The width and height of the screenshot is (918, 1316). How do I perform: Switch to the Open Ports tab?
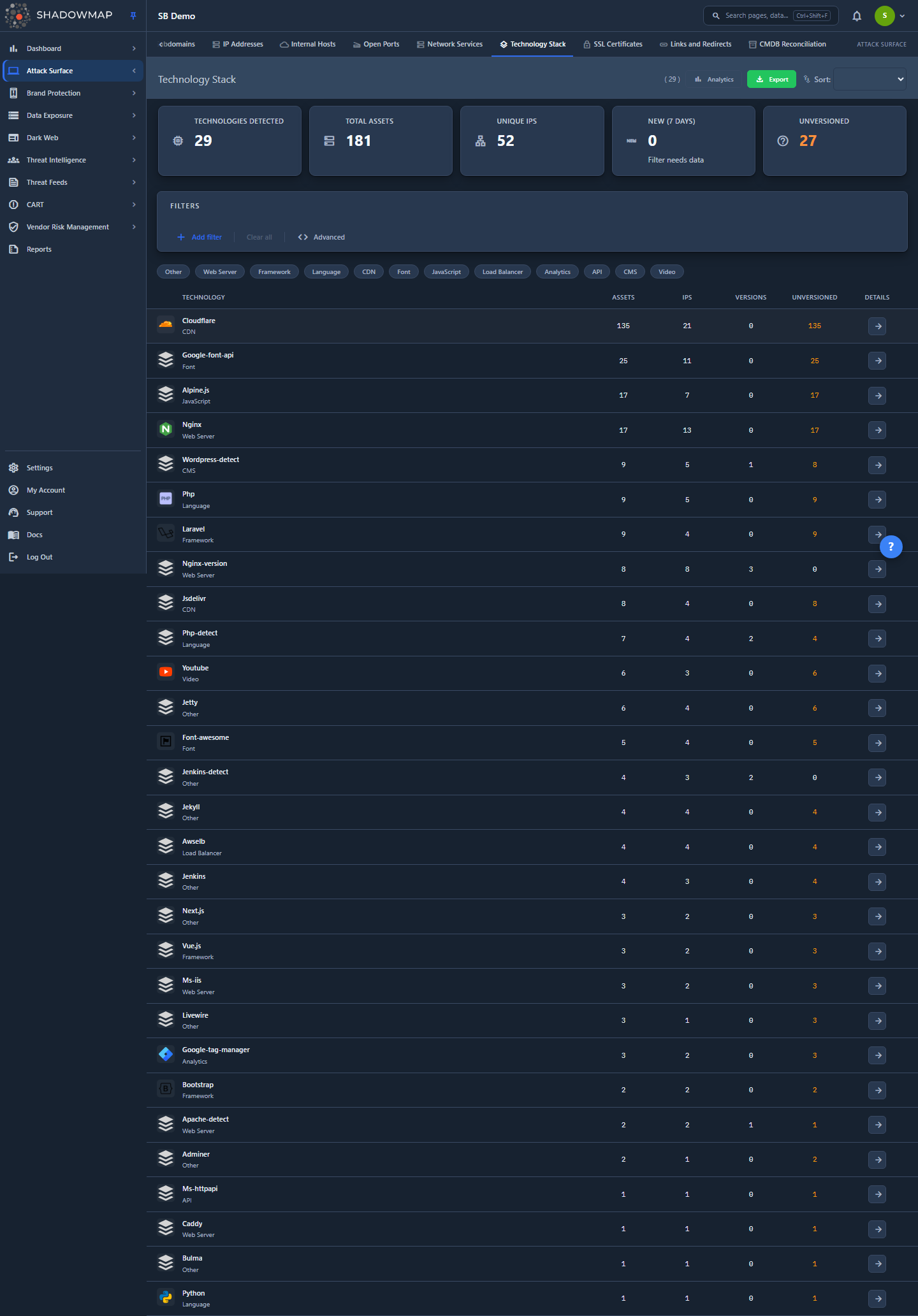[376, 45]
